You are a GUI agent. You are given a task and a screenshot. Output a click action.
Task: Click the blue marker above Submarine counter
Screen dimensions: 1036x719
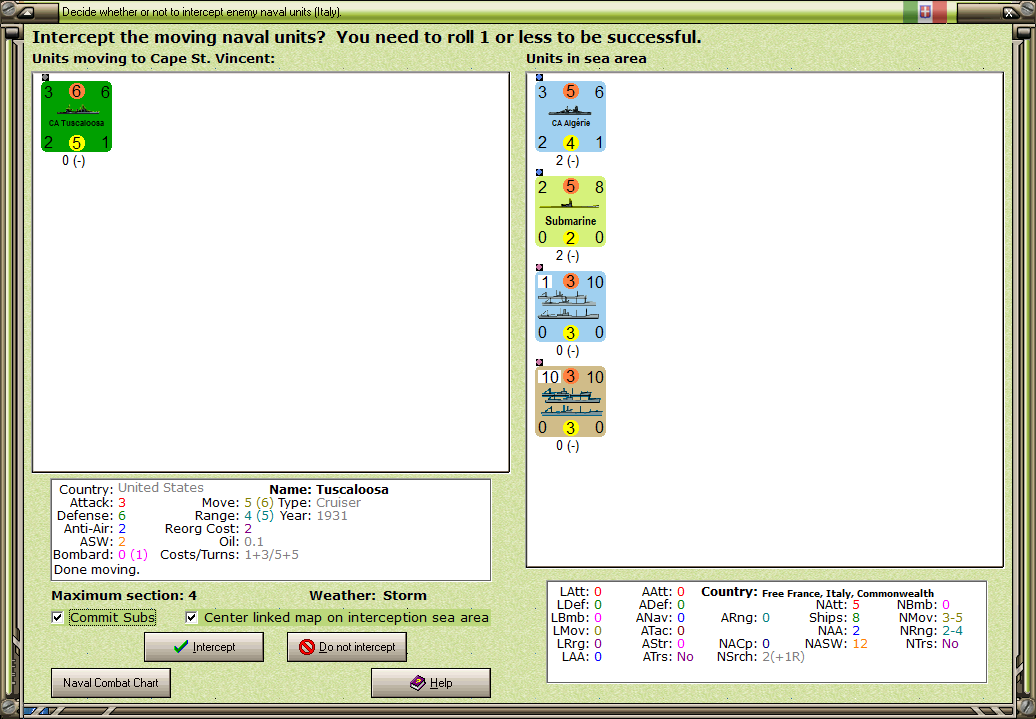coord(539,172)
